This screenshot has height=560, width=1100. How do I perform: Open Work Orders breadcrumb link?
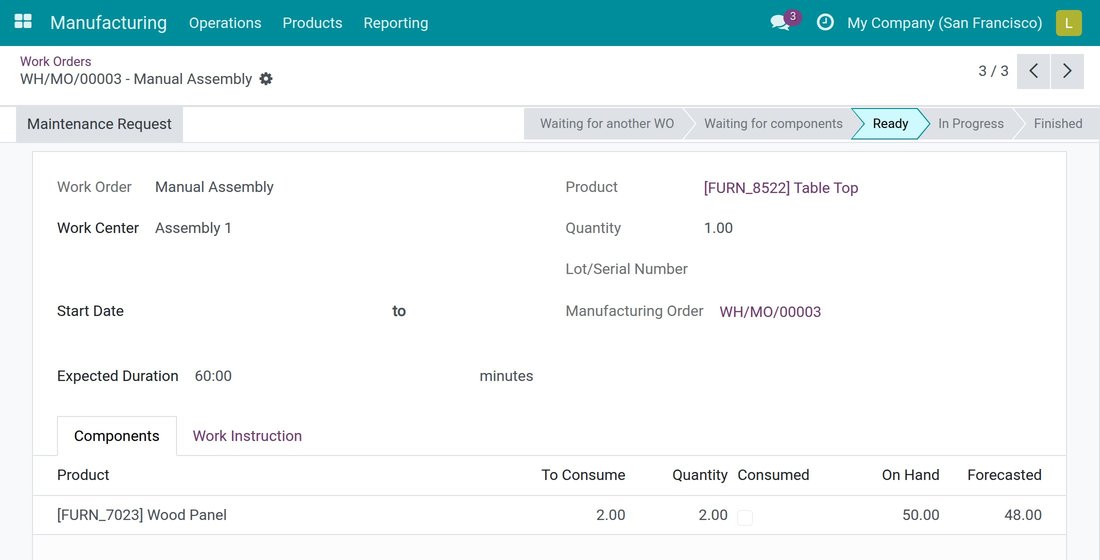coord(55,61)
